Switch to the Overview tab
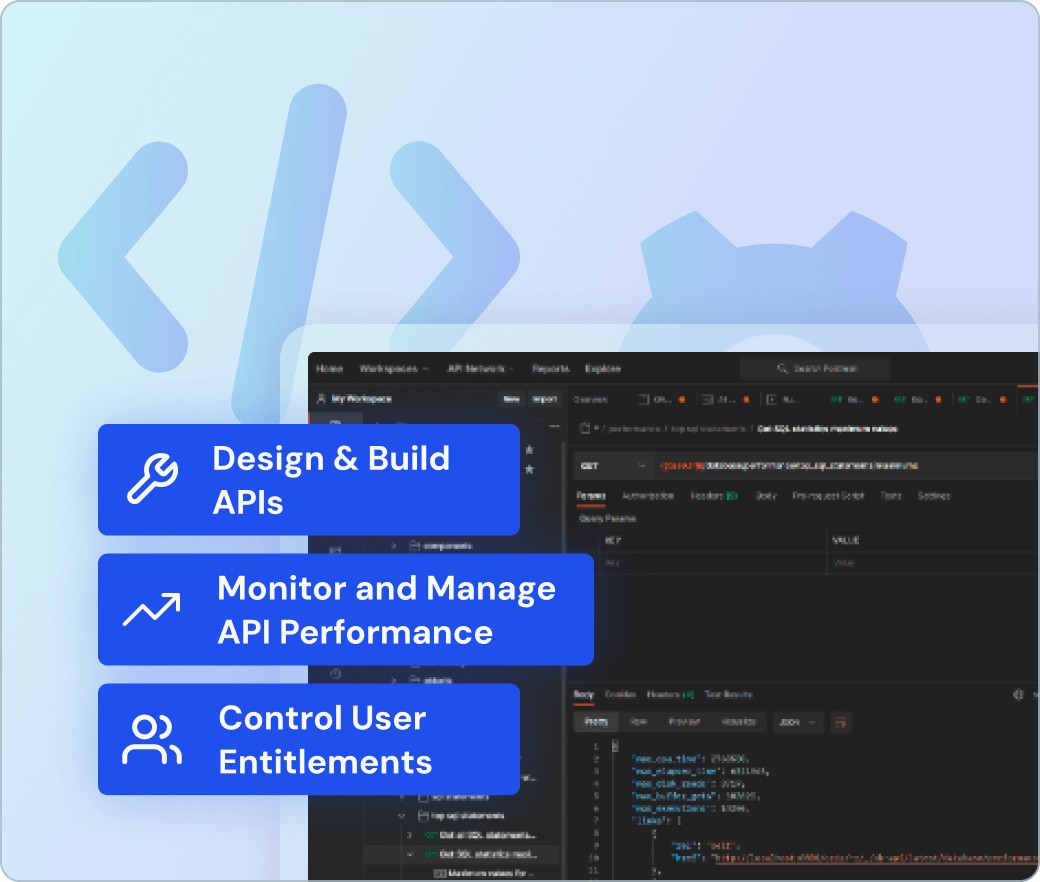Screen dimensions: 1040x882 [590, 399]
